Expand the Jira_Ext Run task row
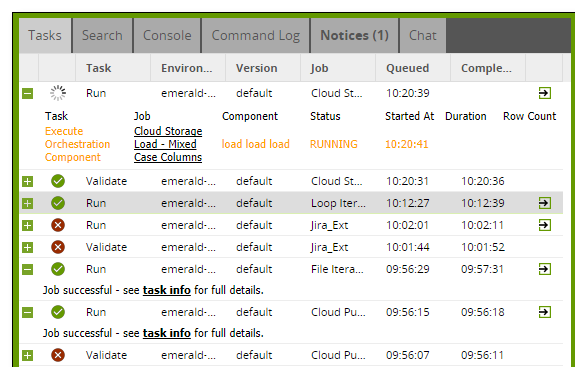The image size is (575, 367). 28,225
